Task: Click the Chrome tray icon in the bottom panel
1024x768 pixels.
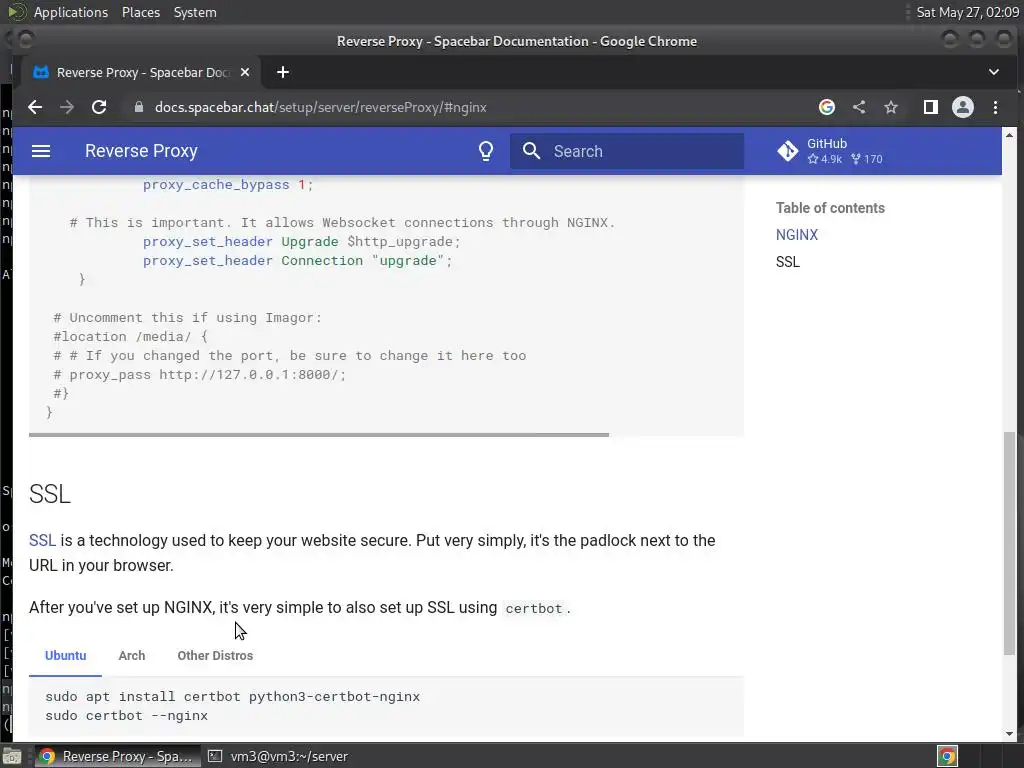Action: pos(947,756)
